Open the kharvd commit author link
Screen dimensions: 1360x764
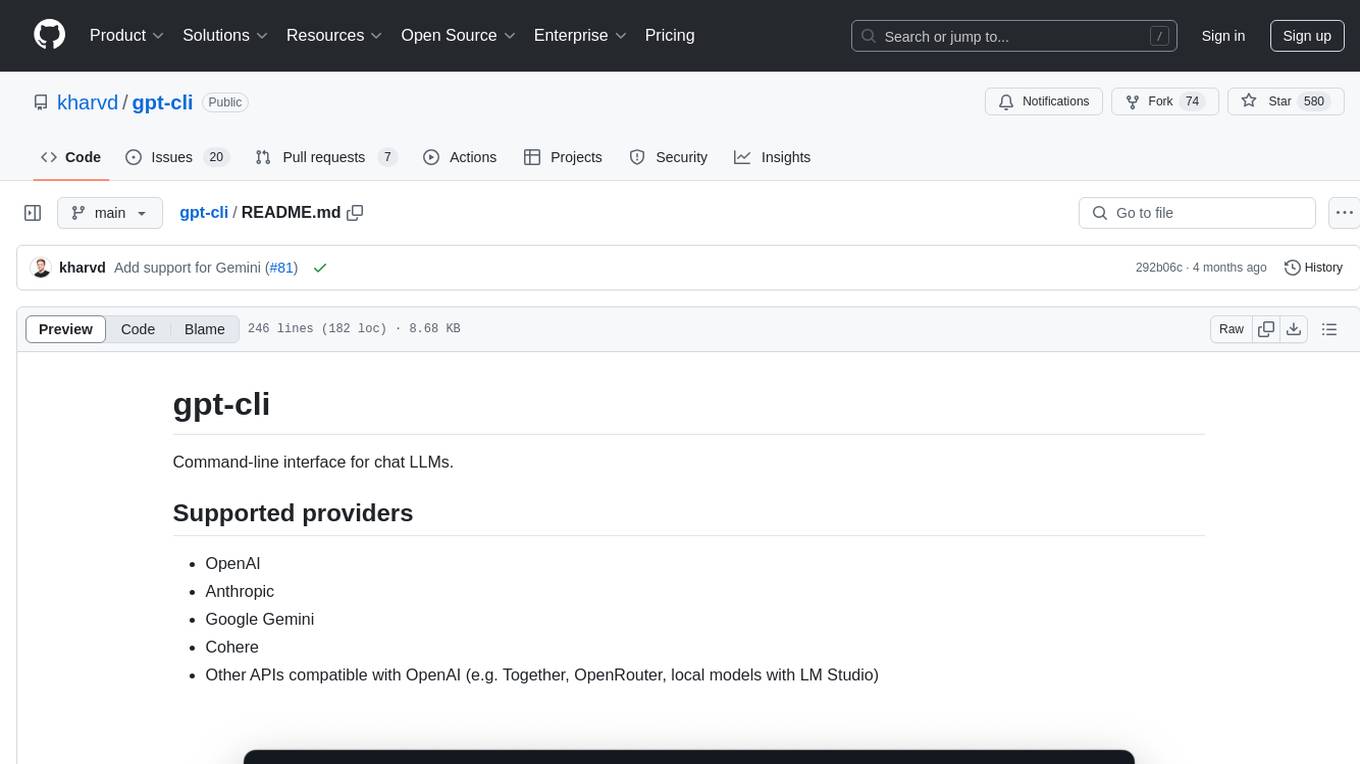tap(82, 268)
